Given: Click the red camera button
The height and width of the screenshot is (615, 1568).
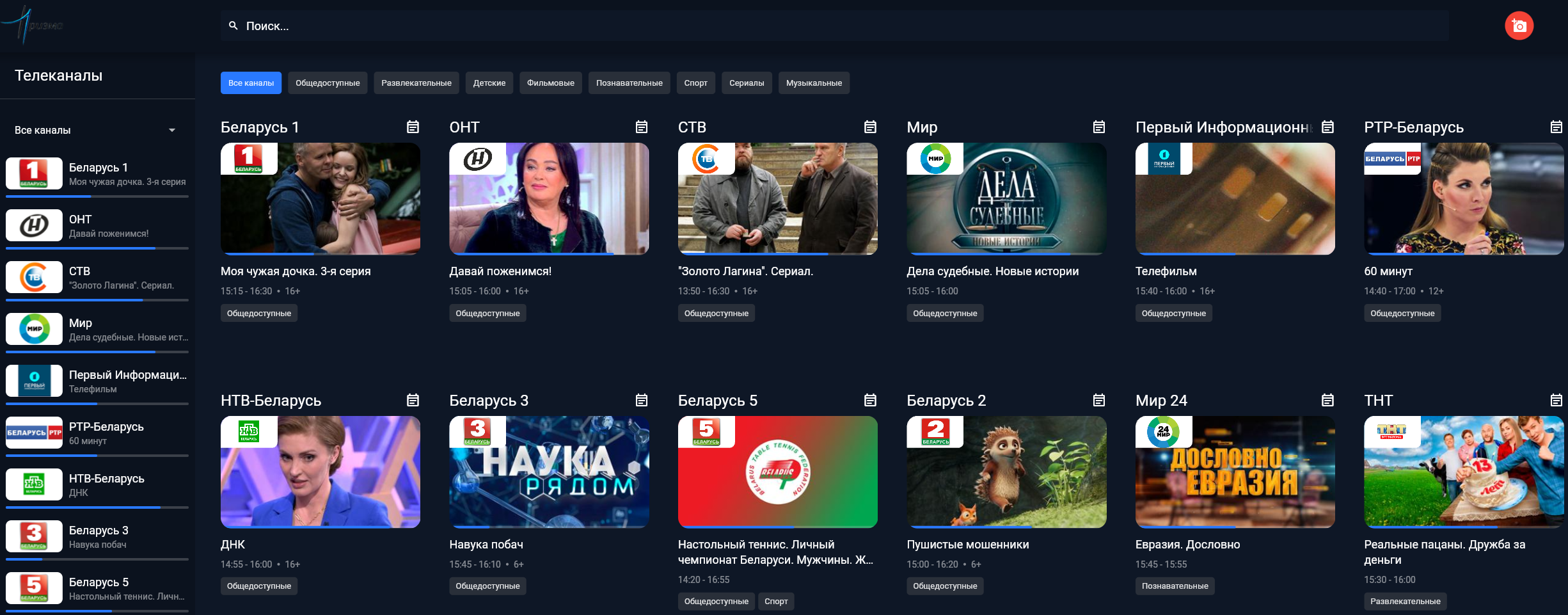Looking at the screenshot, I should tap(1519, 26).
